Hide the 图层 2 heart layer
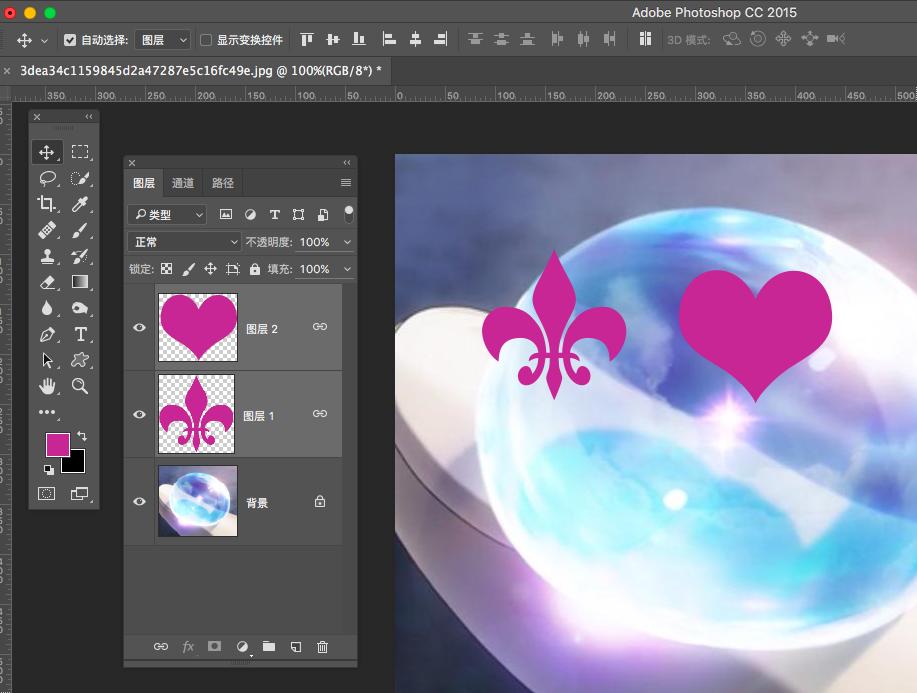 [140, 328]
